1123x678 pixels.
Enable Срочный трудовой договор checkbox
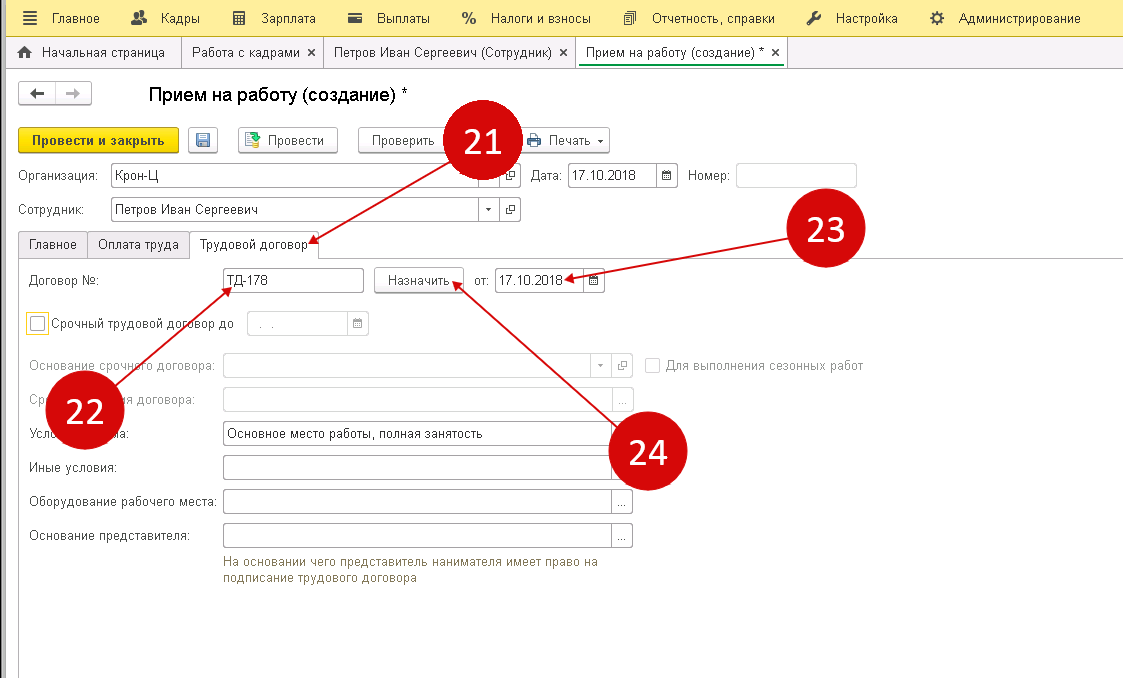[x=38, y=323]
